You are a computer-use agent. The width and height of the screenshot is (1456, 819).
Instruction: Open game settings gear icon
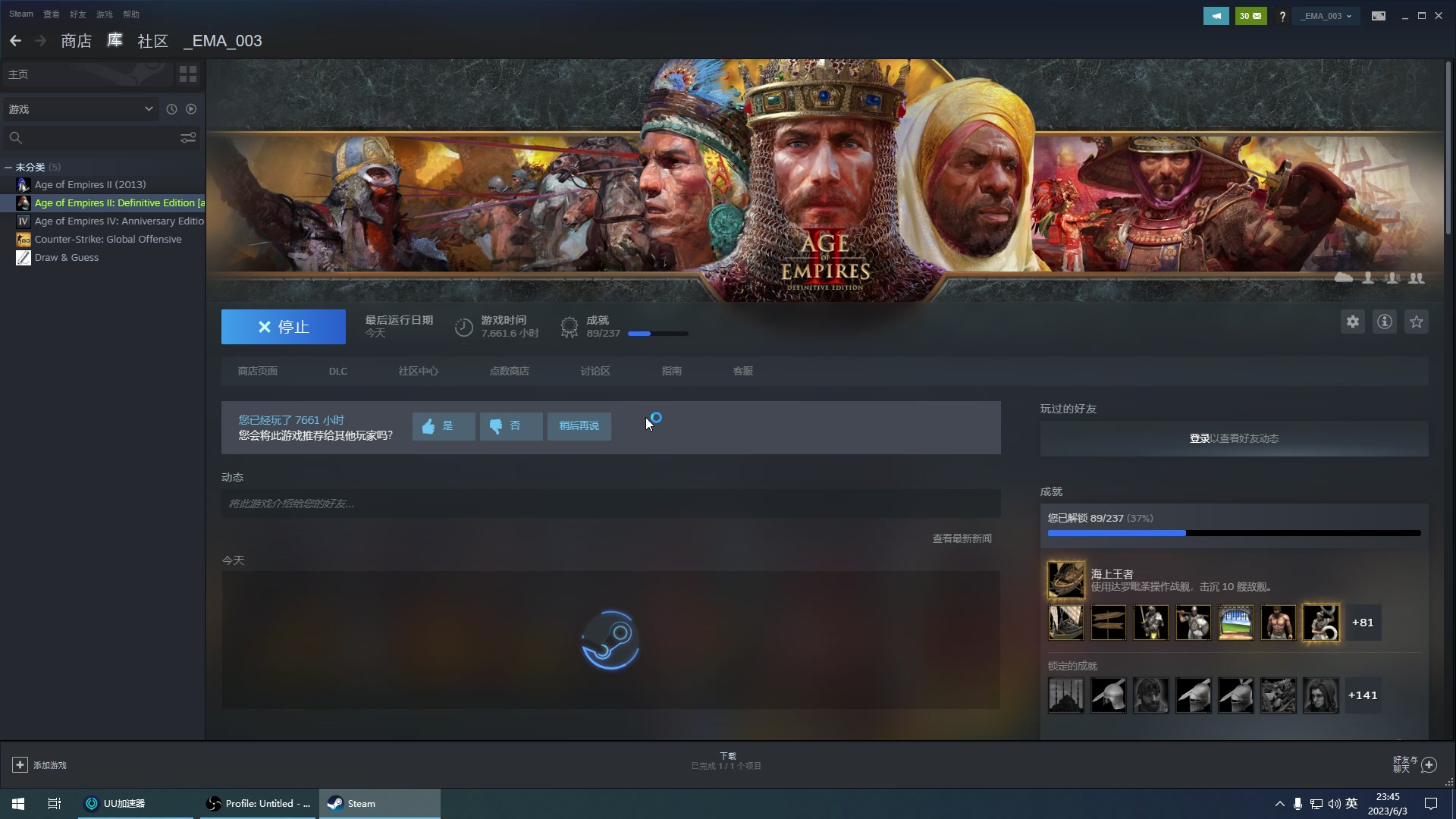pyautogui.click(x=1353, y=322)
